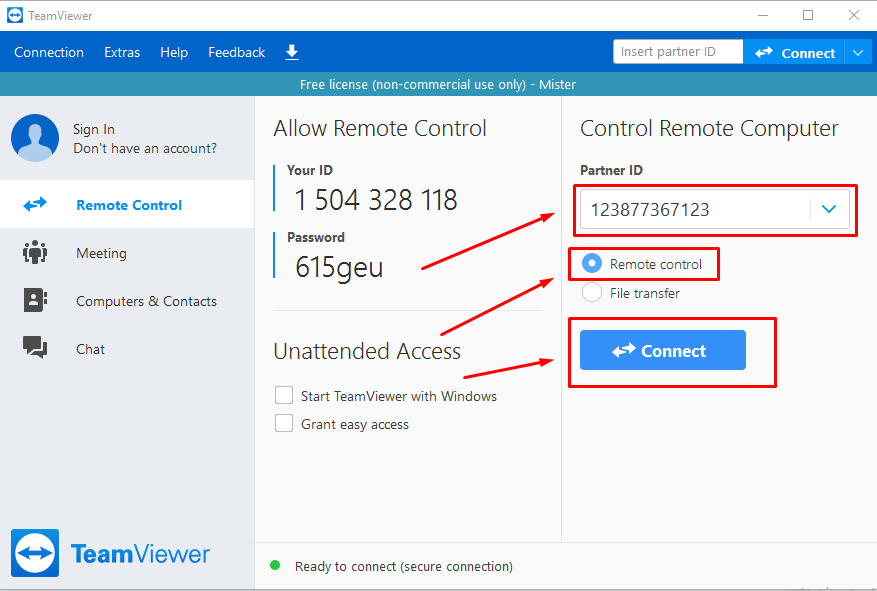Viewport: 877px width, 591px height.
Task: Switch to the Remote Control tab
Action: tap(127, 205)
